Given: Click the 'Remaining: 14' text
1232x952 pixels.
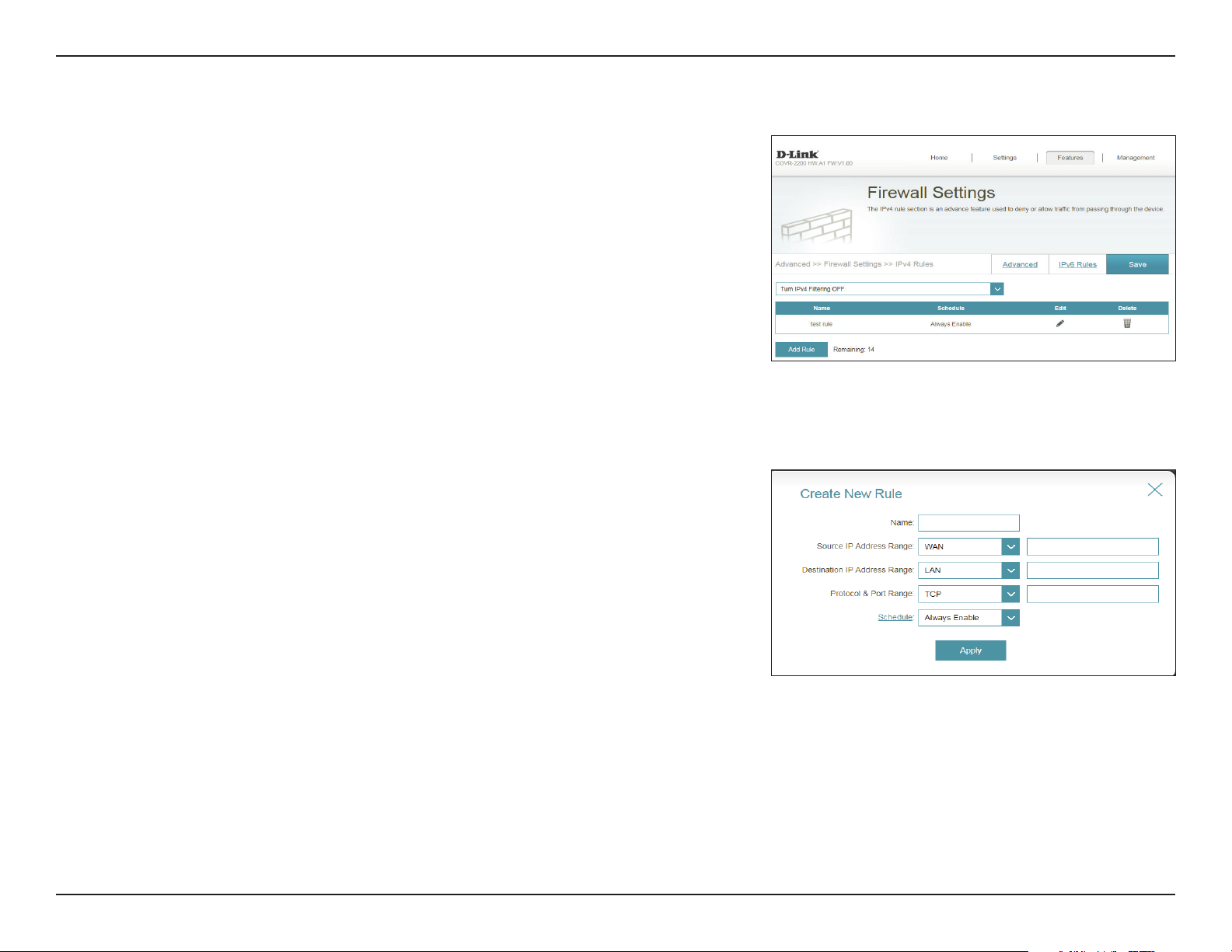Looking at the screenshot, I should (853, 350).
